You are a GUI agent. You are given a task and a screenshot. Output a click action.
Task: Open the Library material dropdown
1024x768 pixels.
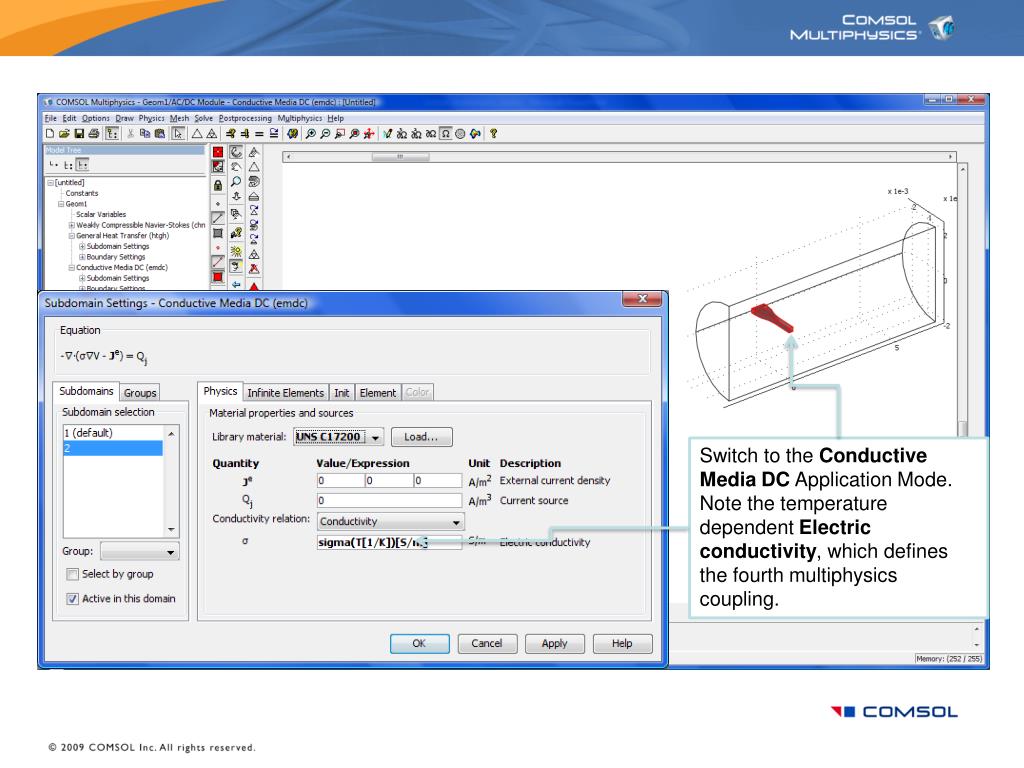(x=376, y=438)
